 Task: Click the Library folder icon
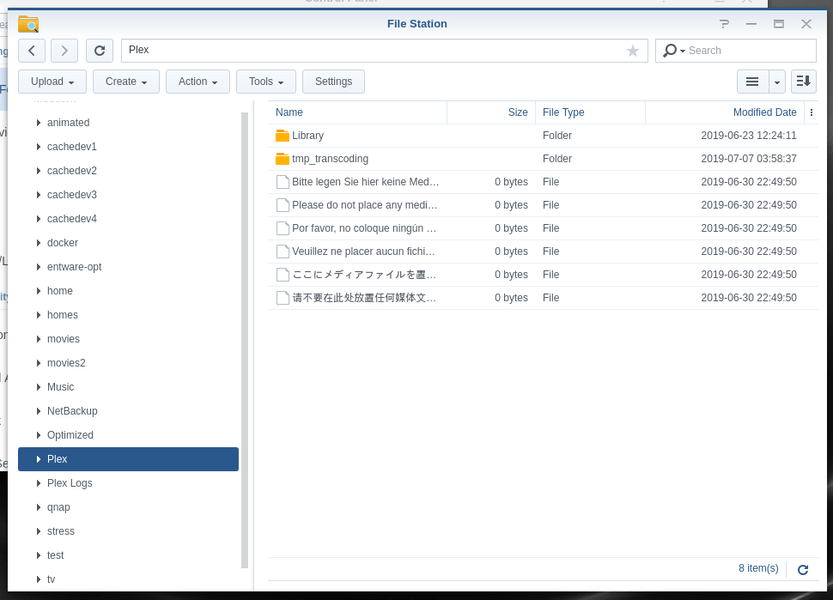[x=282, y=136]
